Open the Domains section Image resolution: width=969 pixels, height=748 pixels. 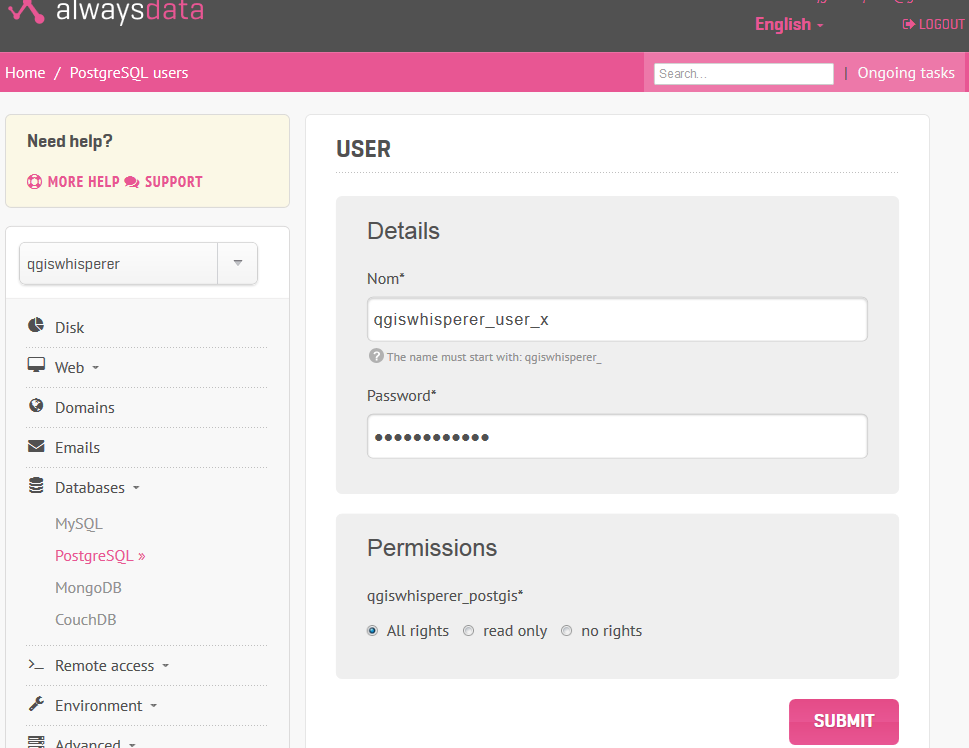[85, 408]
